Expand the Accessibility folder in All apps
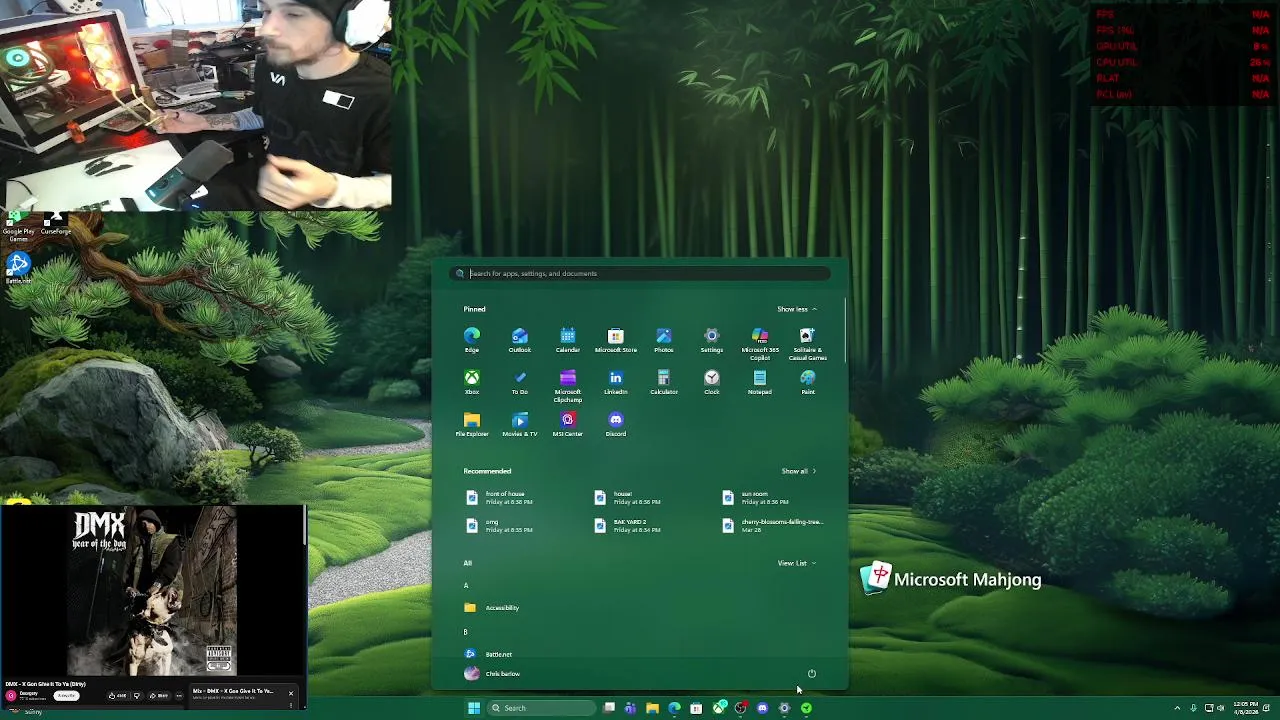 tap(492, 608)
